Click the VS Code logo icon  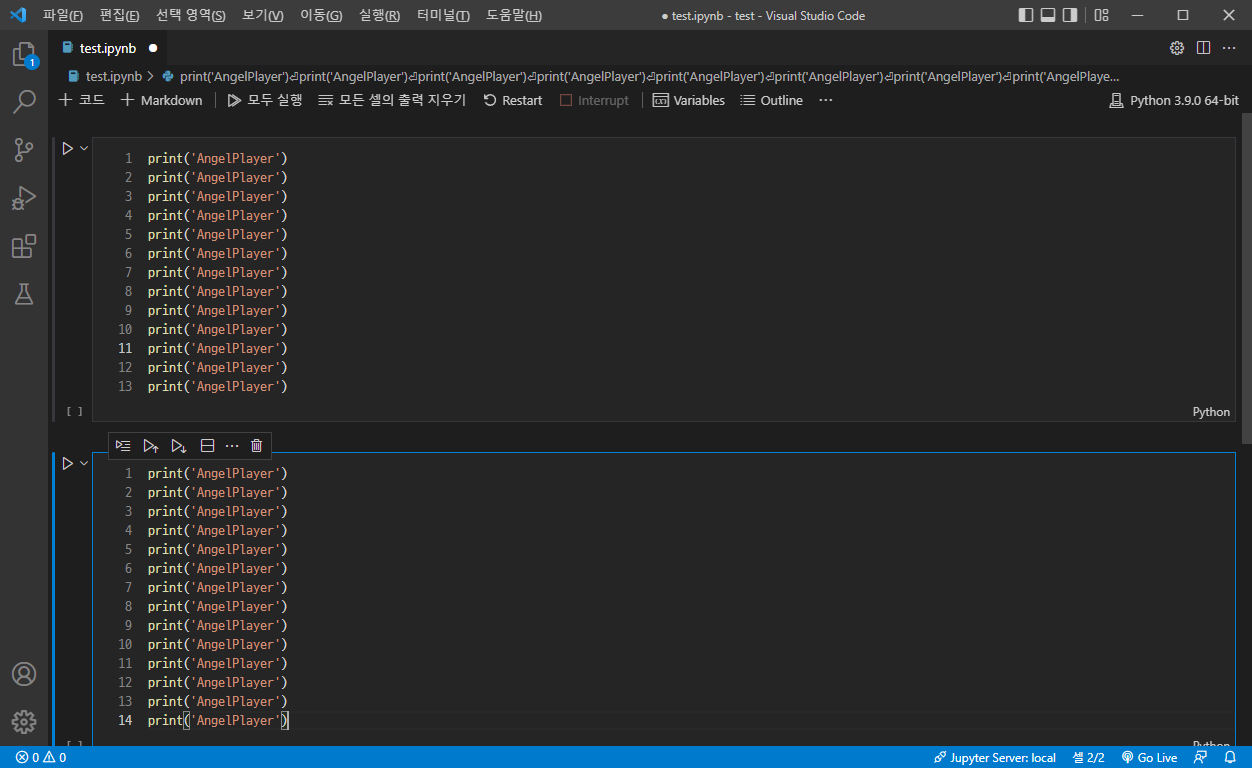tap(17, 15)
